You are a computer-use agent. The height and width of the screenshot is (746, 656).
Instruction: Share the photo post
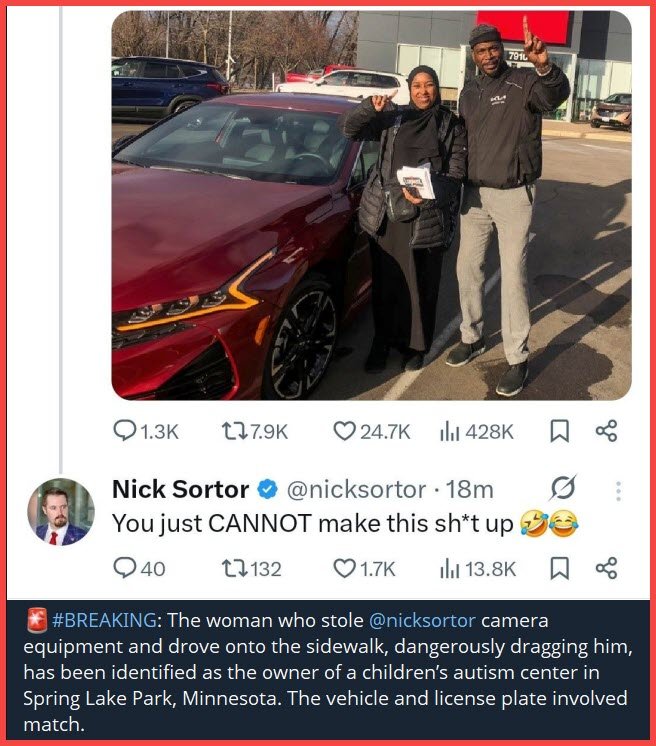tap(606, 431)
